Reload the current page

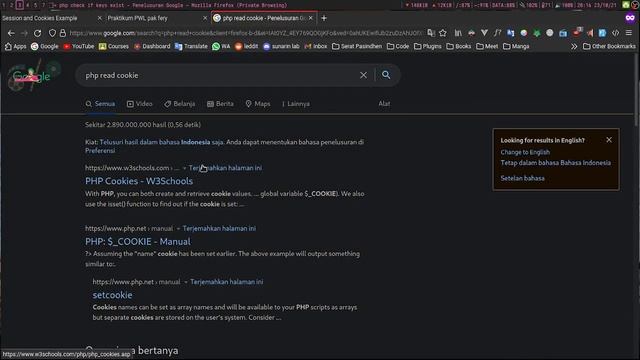pyautogui.click(x=38, y=33)
